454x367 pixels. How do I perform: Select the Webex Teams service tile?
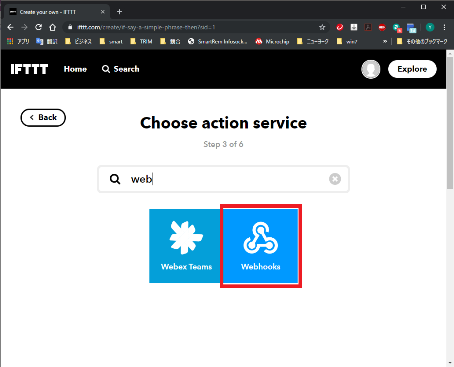pos(186,246)
